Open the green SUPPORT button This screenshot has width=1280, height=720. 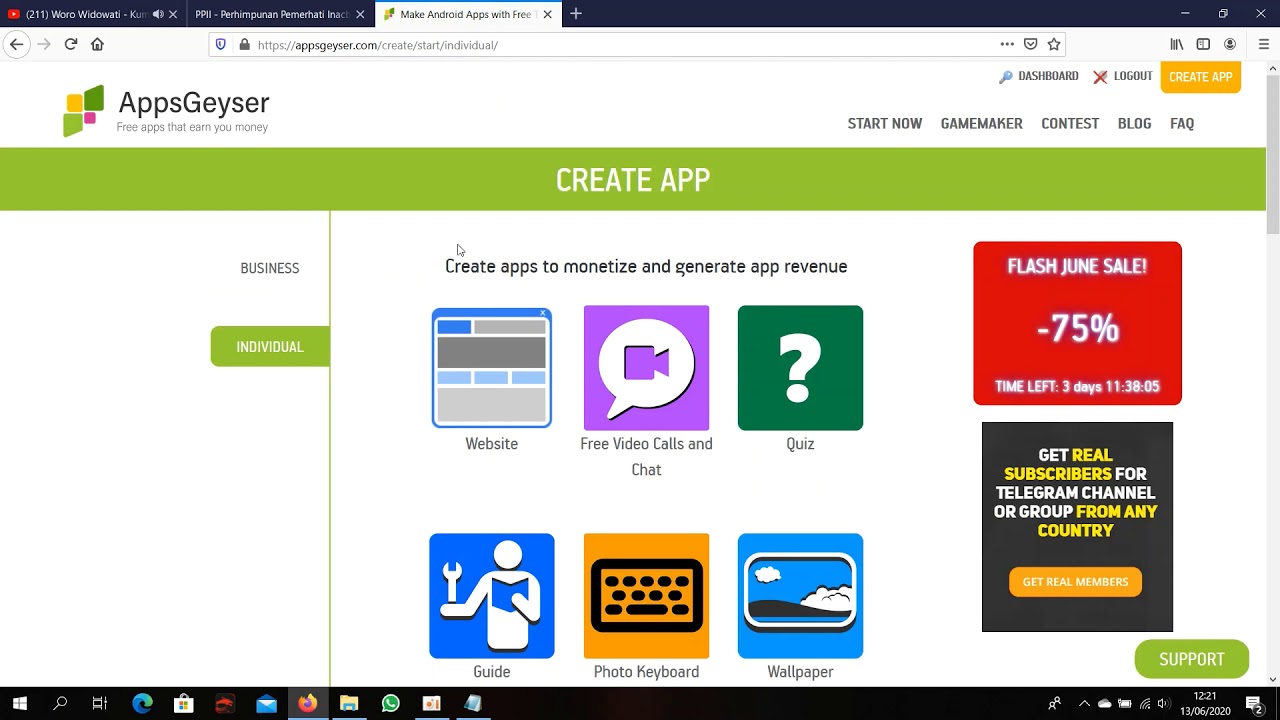tap(1192, 659)
